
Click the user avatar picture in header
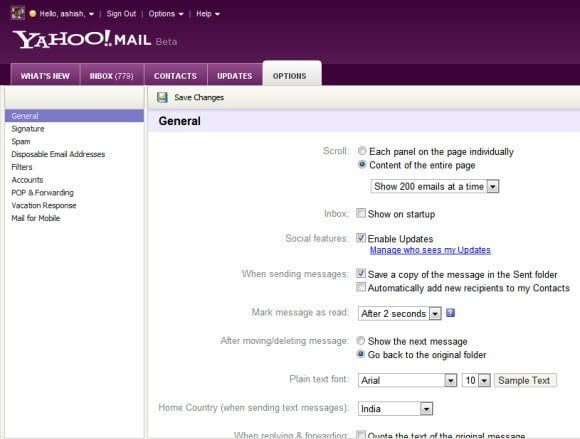tap(18, 13)
